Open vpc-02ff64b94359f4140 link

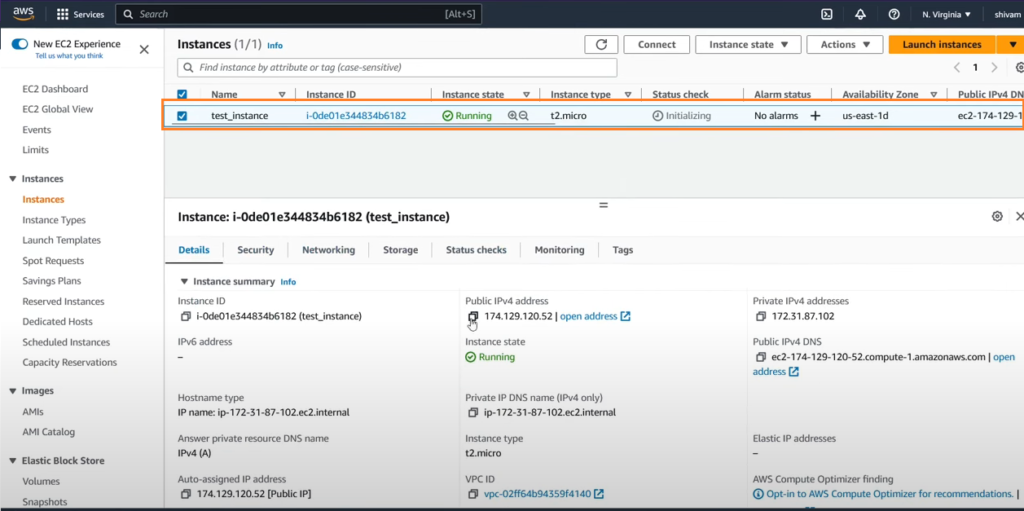(537, 494)
